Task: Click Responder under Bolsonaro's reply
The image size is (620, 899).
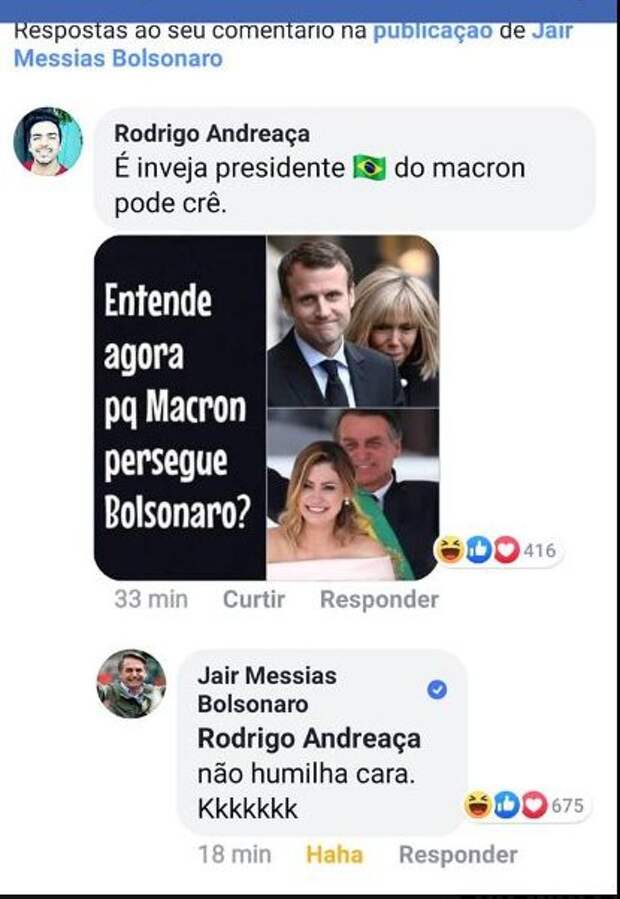Action: coord(458,855)
